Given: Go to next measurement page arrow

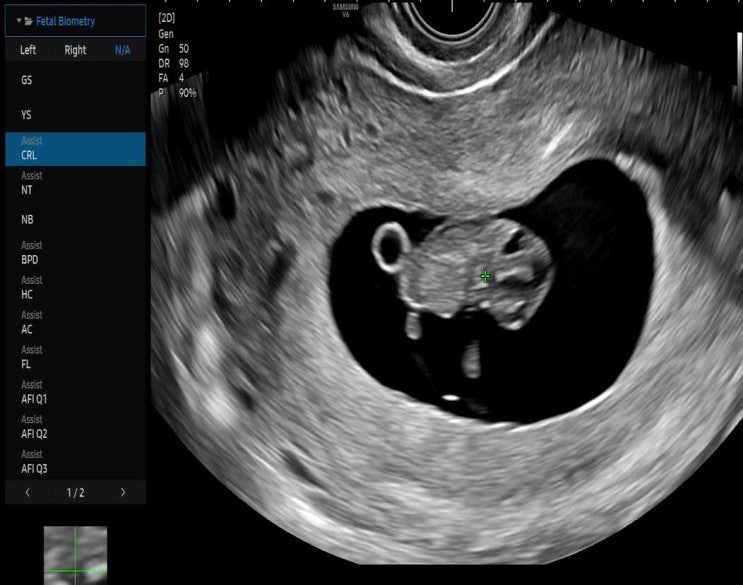Looking at the screenshot, I should [122, 492].
